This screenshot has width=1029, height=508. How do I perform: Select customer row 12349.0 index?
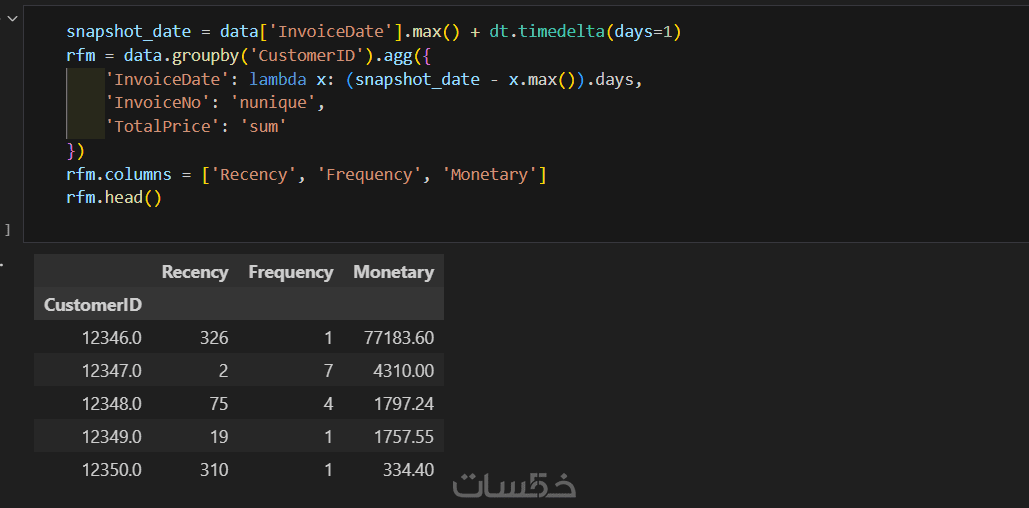(111, 437)
